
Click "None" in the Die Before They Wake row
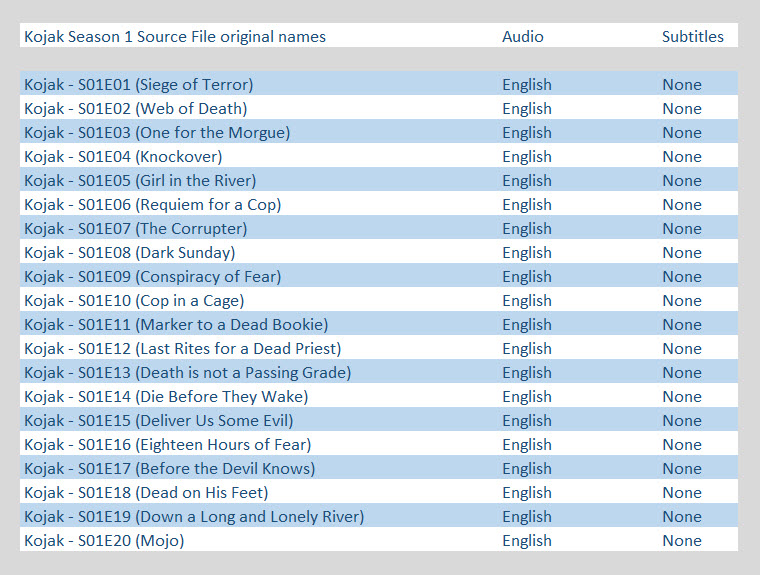[x=682, y=397]
